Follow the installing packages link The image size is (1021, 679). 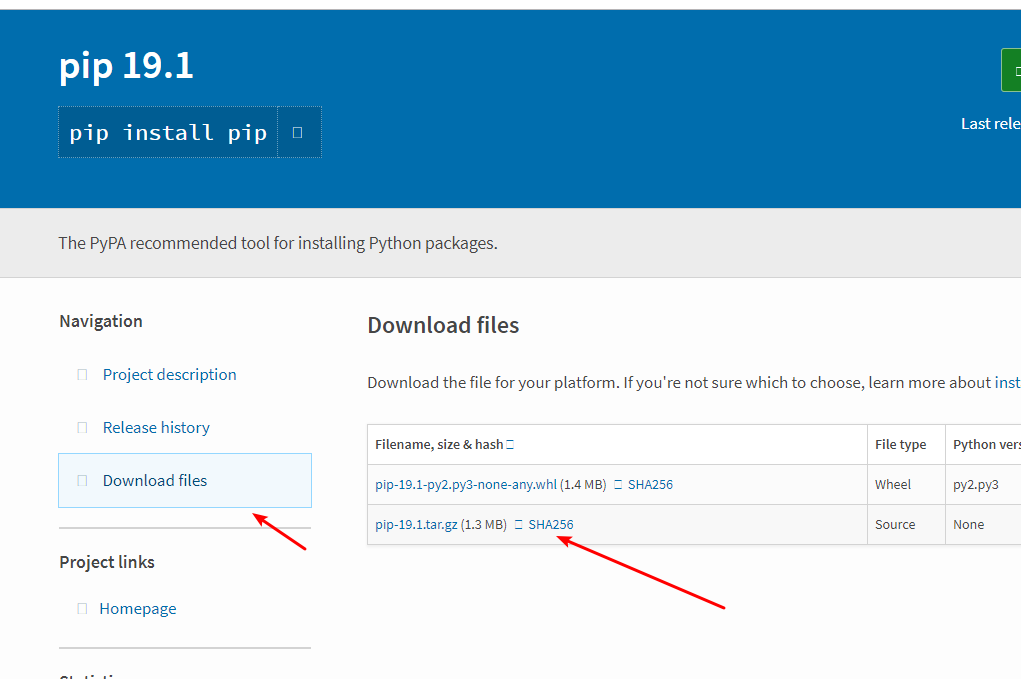coord(1007,383)
